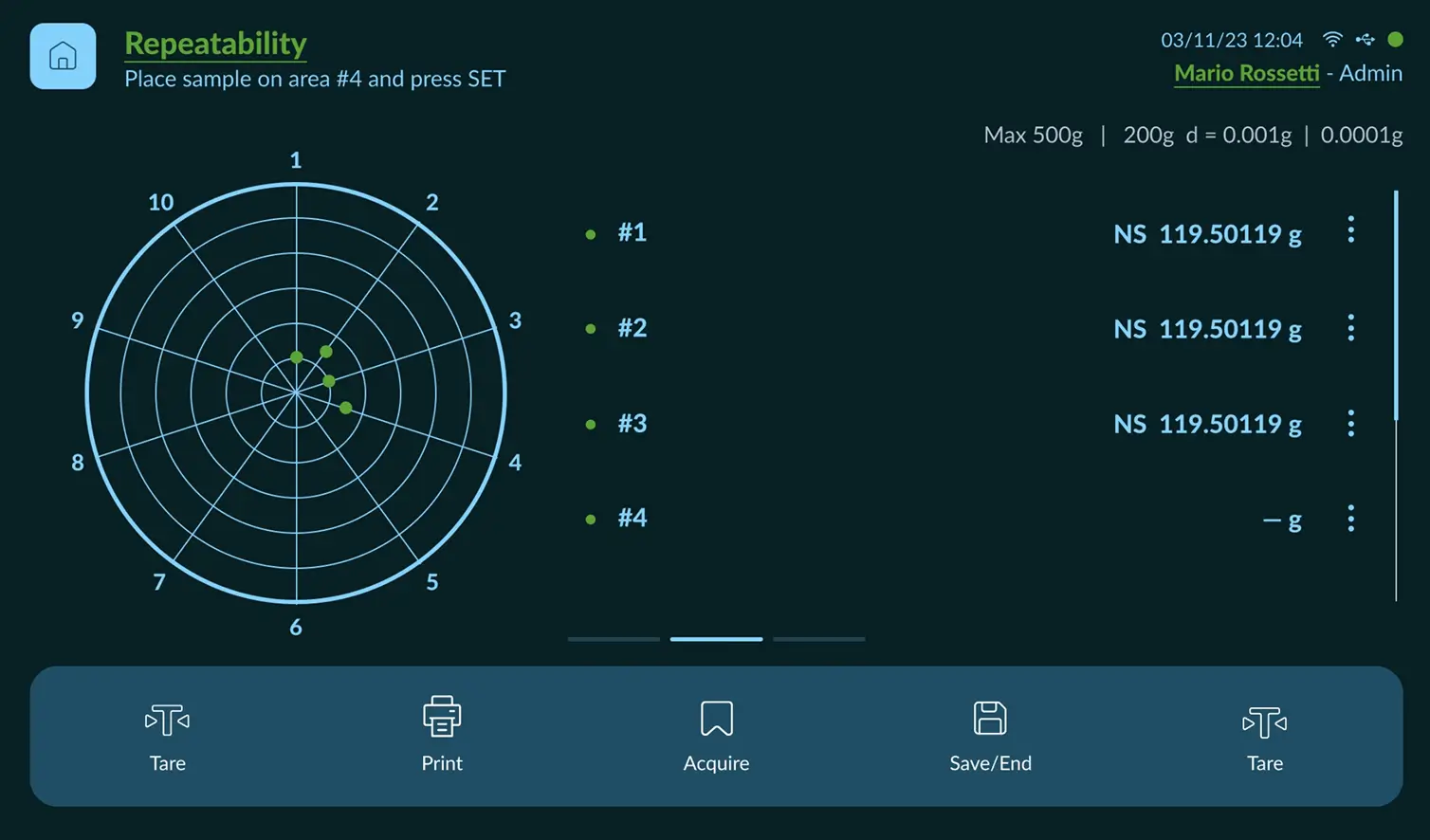Switch to the third page indicator
1430x840 pixels.
point(818,639)
